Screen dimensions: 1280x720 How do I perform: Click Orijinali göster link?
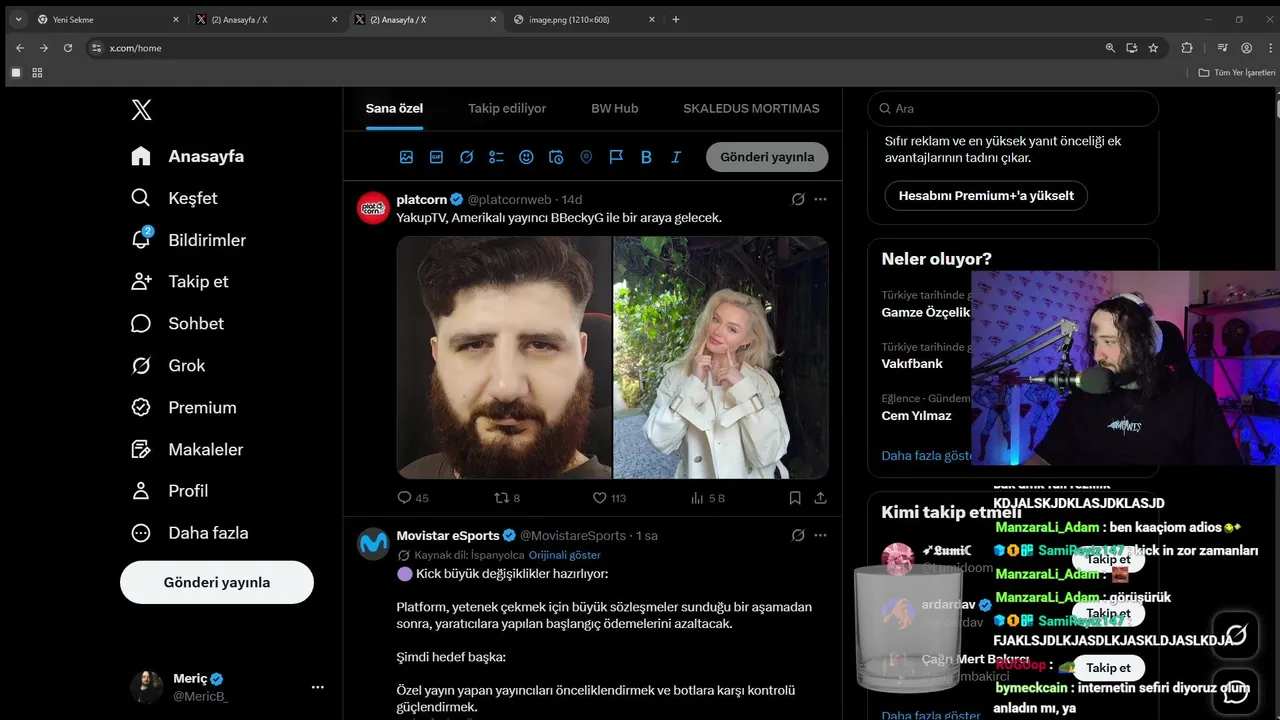click(x=565, y=555)
